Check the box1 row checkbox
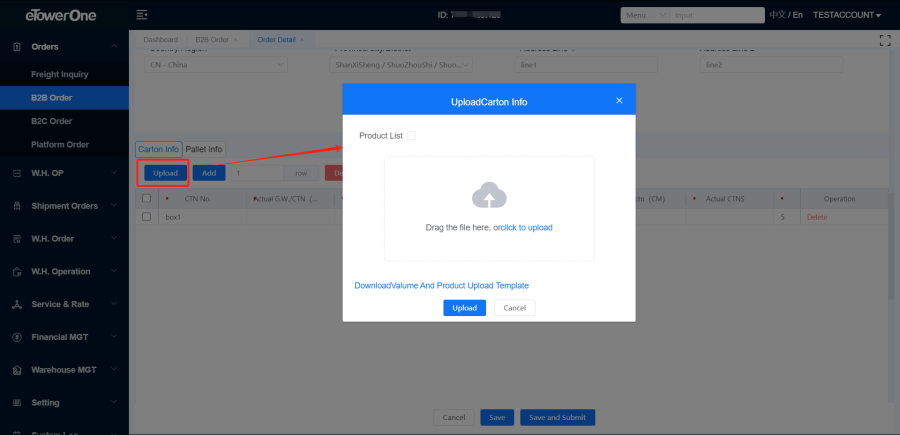The width and height of the screenshot is (900, 435). click(147, 216)
